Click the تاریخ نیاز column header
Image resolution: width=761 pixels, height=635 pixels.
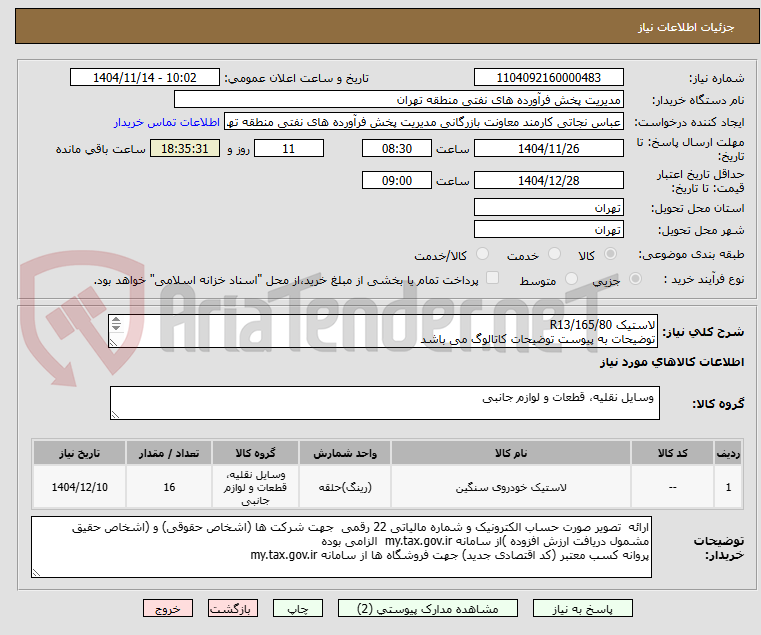80,453
